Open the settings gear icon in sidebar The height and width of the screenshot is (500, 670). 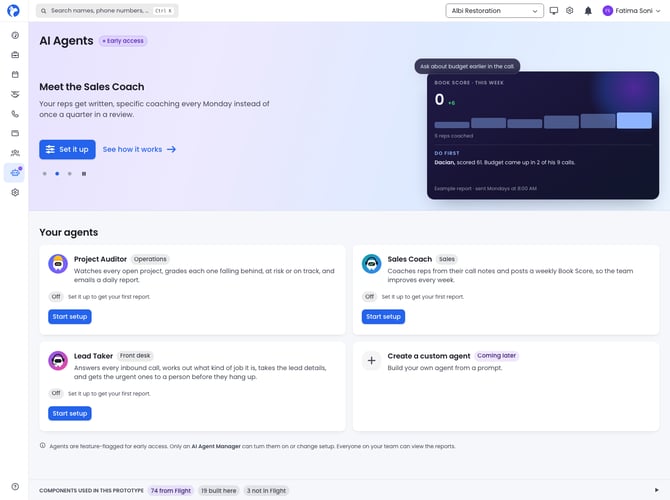(x=15, y=192)
